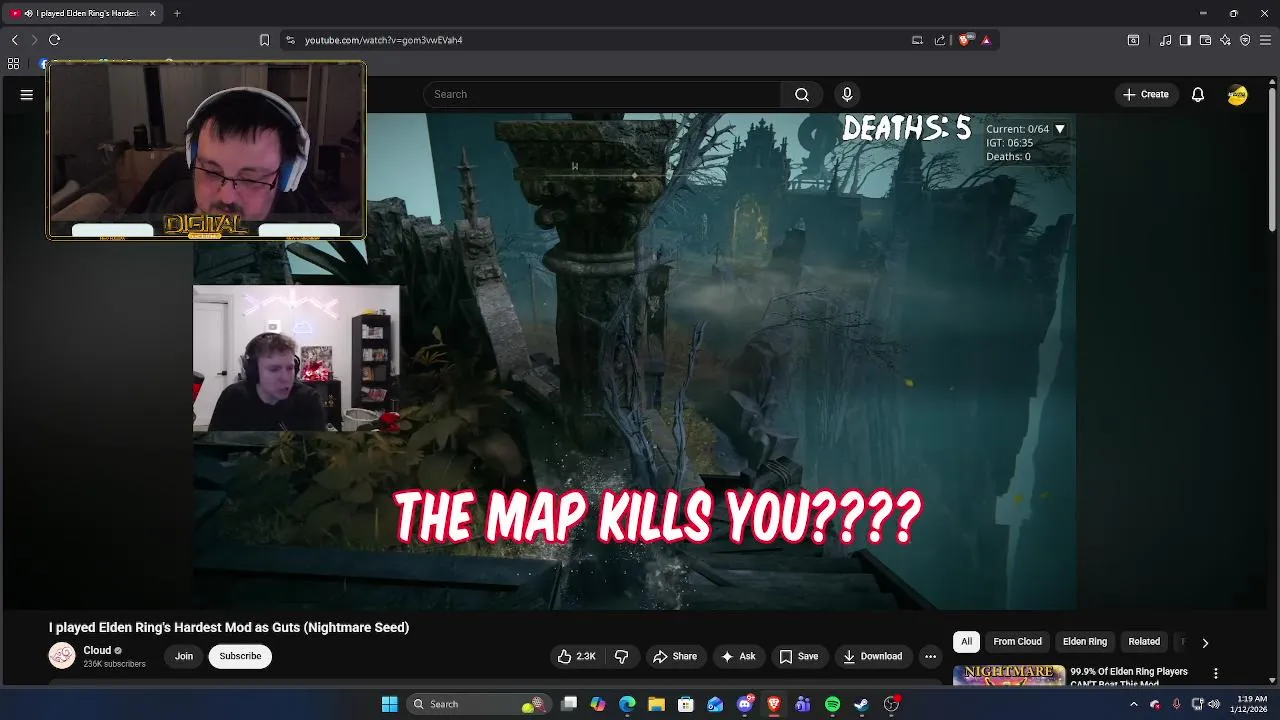Open the taskbar clock showing 1:19 AM
The image size is (1280, 720).
1252,704
